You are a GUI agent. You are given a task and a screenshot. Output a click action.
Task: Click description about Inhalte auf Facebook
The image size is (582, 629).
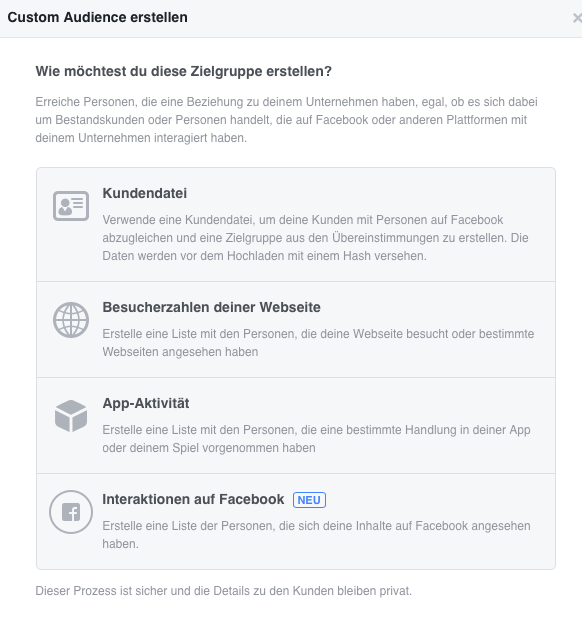click(x=316, y=535)
